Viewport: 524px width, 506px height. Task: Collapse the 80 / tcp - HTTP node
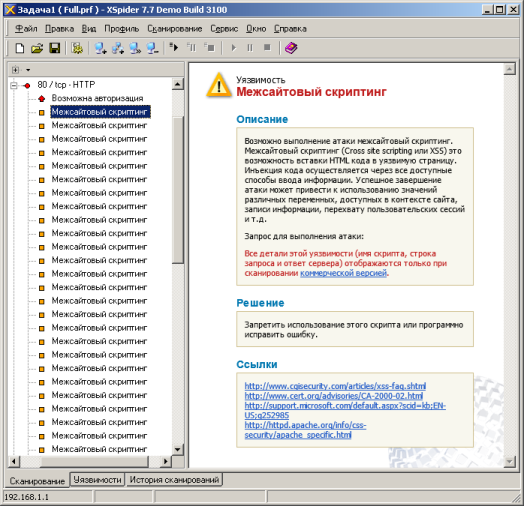tap(14, 85)
